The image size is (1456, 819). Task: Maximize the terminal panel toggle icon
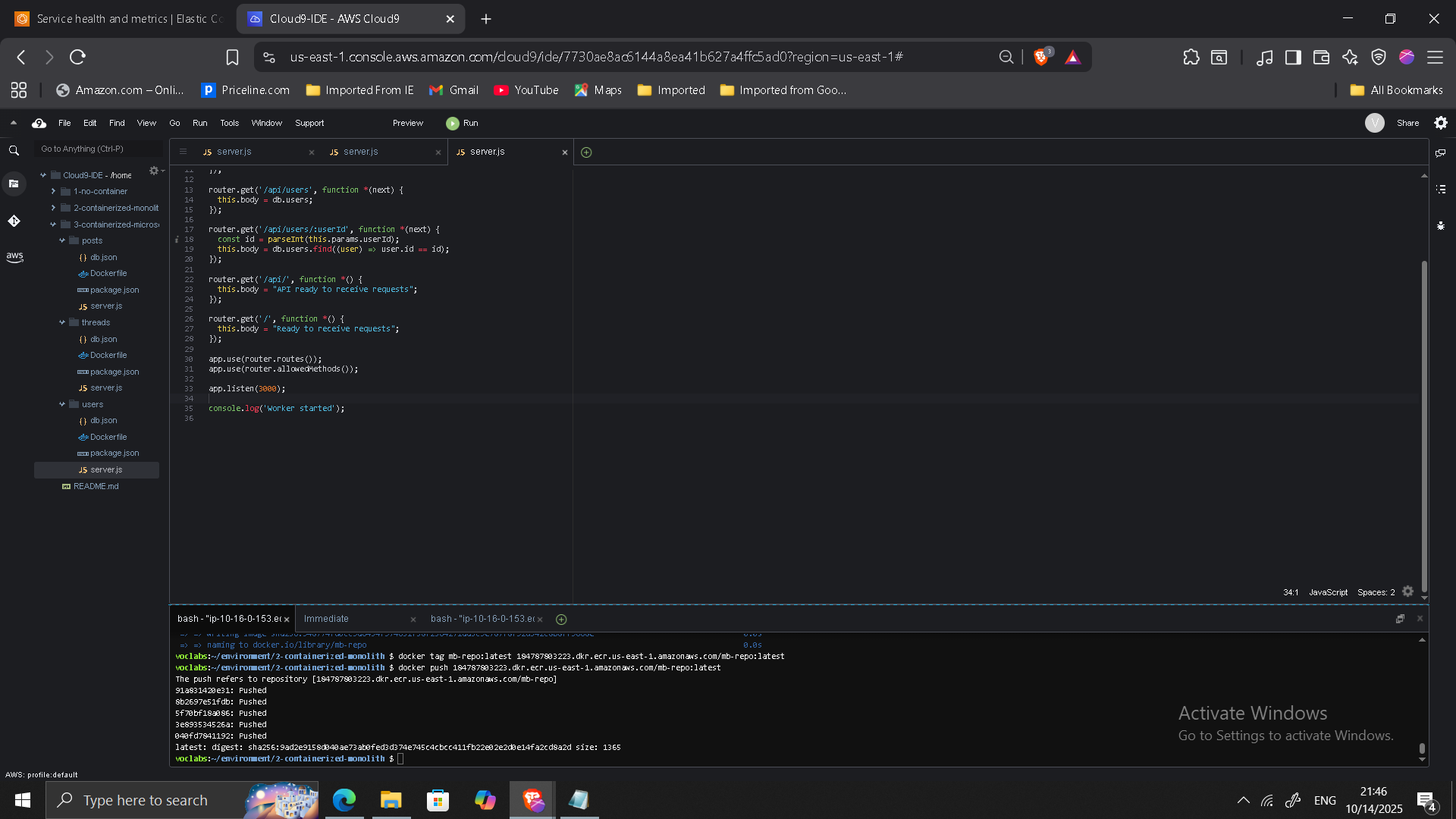[x=1400, y=619]
